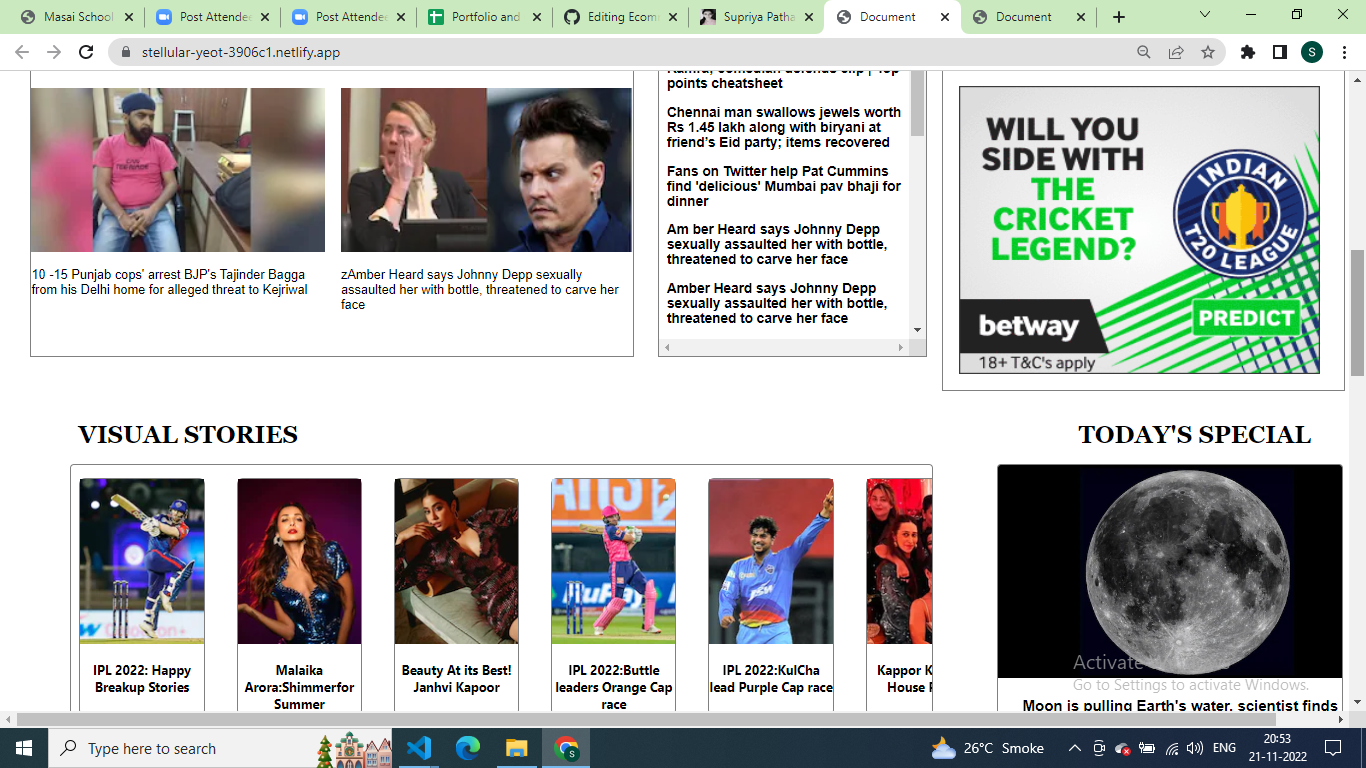The image size is (1366, 768).
Task: Expand hidden icons chevron in system tray
Action: tap(1075, 748)
